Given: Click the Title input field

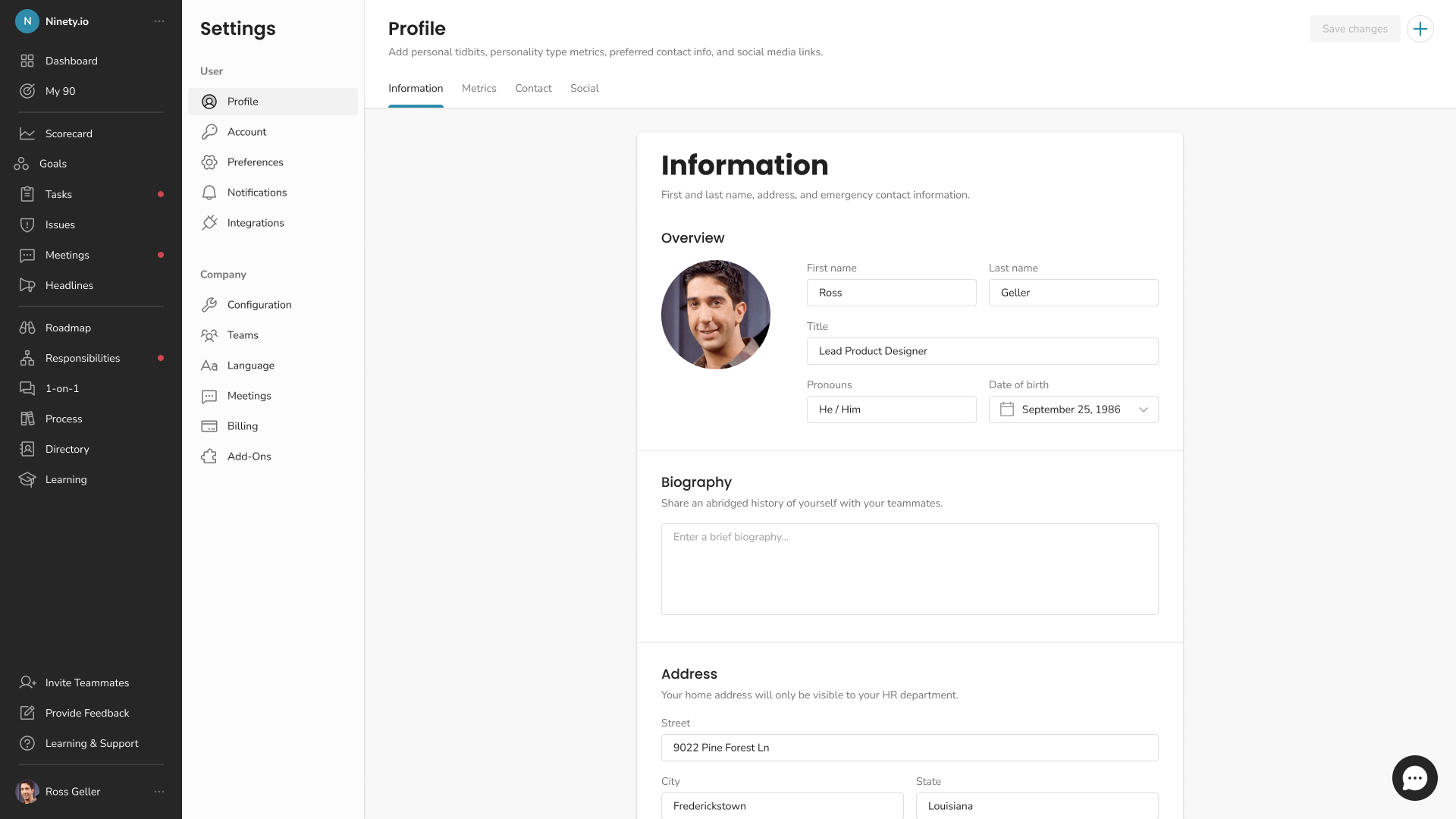Looking at the screenshot, I should coord(982,351).
